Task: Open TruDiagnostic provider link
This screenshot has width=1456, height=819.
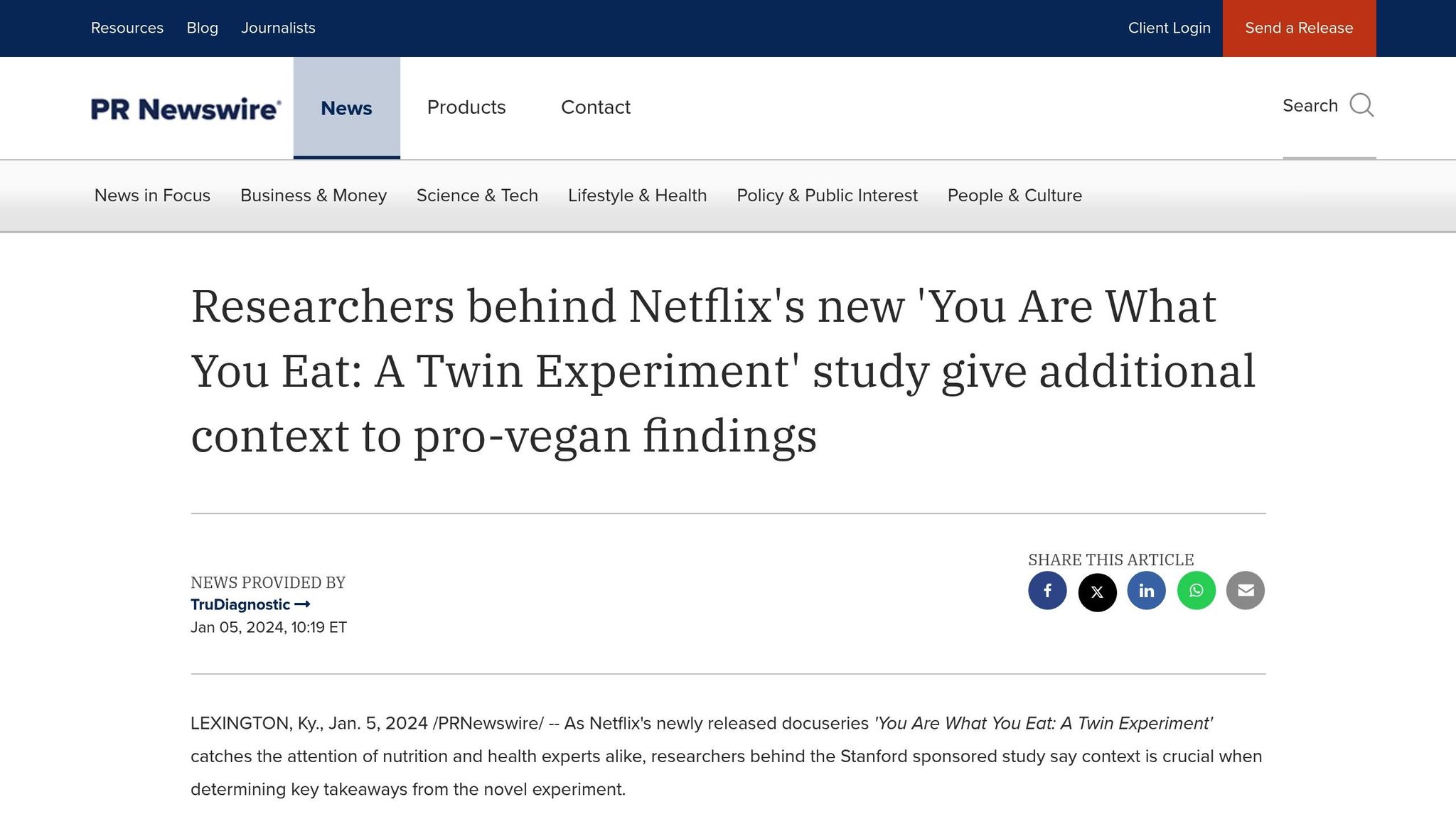Action: tap(250, 604)
